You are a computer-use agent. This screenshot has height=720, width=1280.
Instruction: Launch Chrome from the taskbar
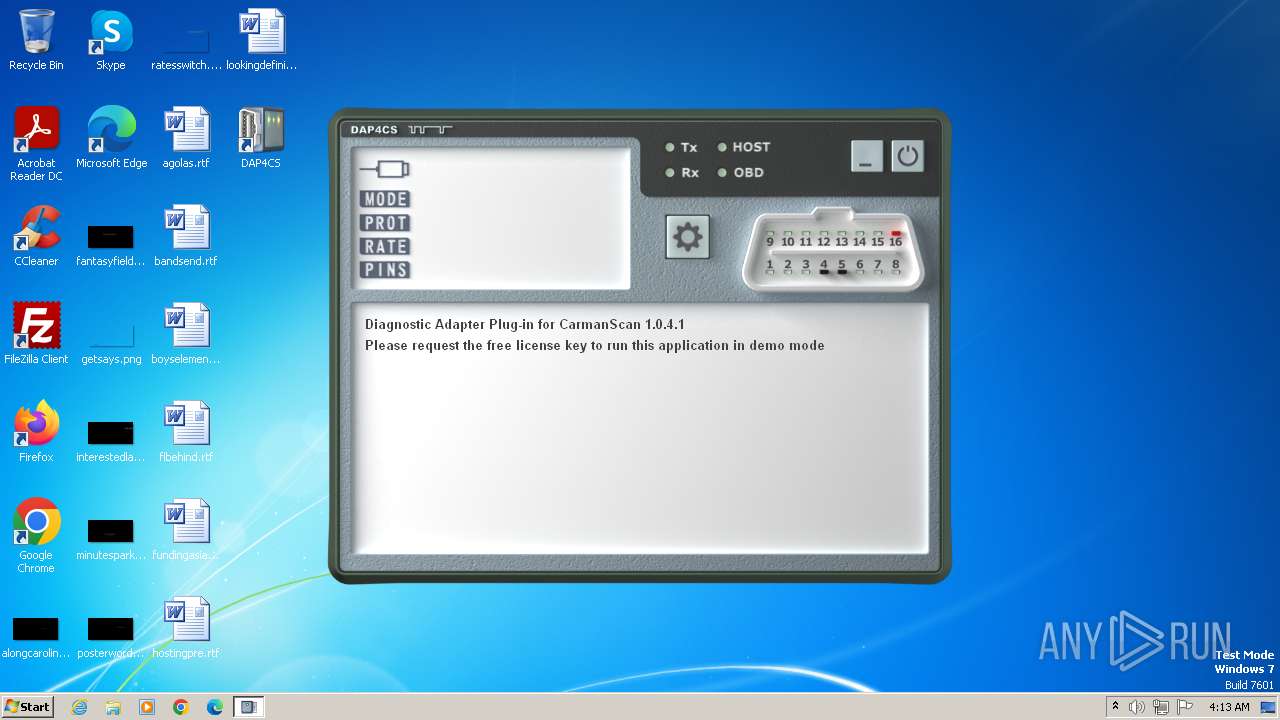click(x=181, y=707)
